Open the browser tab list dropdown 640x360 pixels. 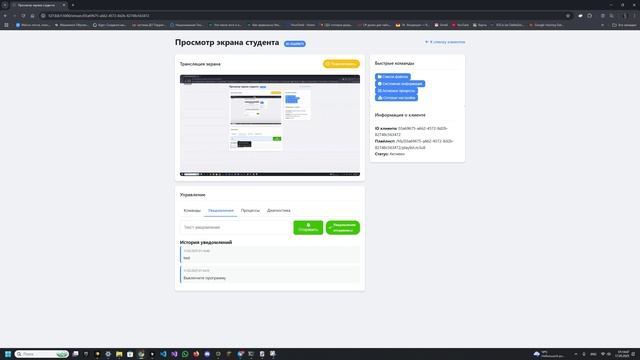(x=5, y=5)
